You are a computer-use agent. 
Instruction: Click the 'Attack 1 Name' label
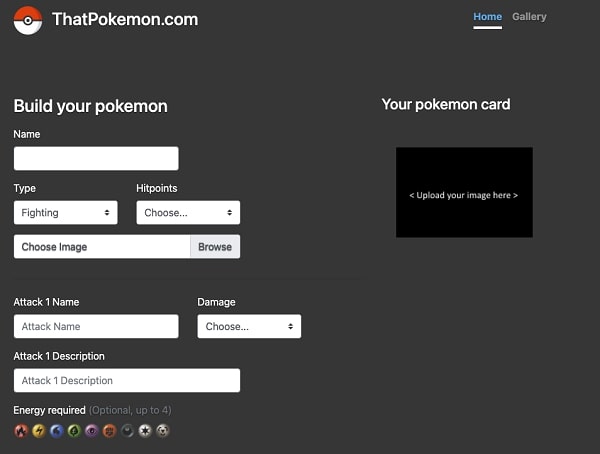(46, 302)
